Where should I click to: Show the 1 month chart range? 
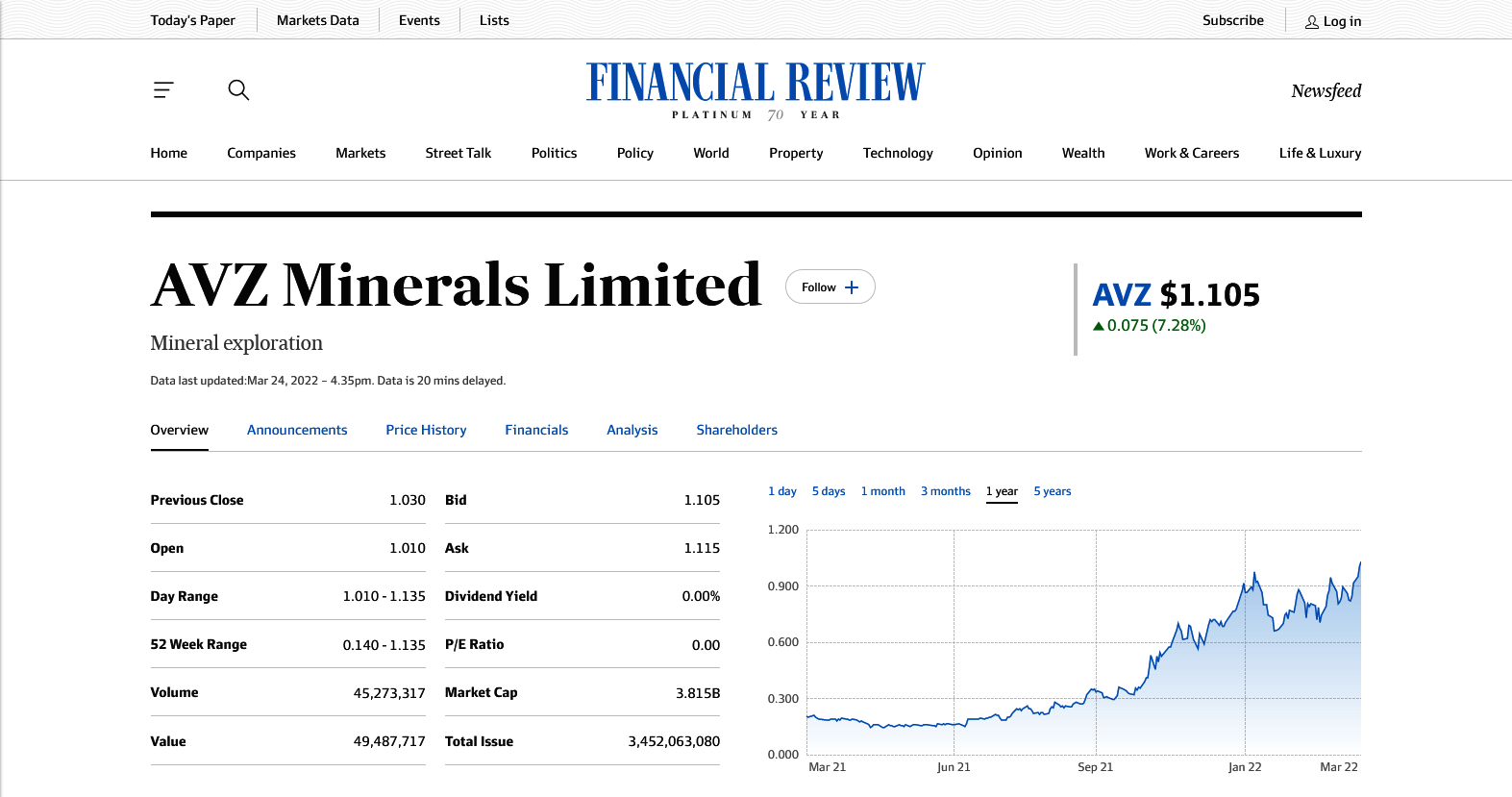click(883, 491)
